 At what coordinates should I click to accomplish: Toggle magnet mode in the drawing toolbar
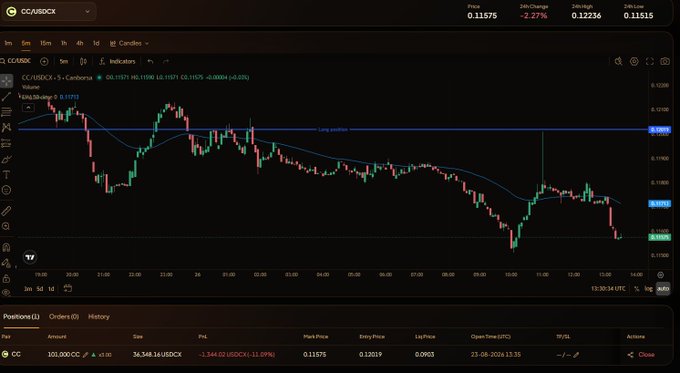point(7,248)
